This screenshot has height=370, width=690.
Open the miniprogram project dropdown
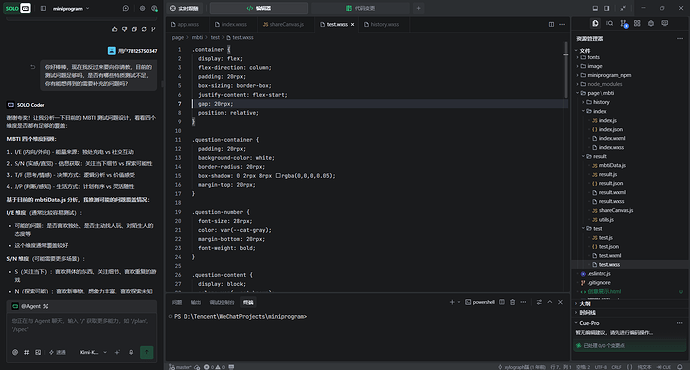pyautogui.click(x=71, y=8)
